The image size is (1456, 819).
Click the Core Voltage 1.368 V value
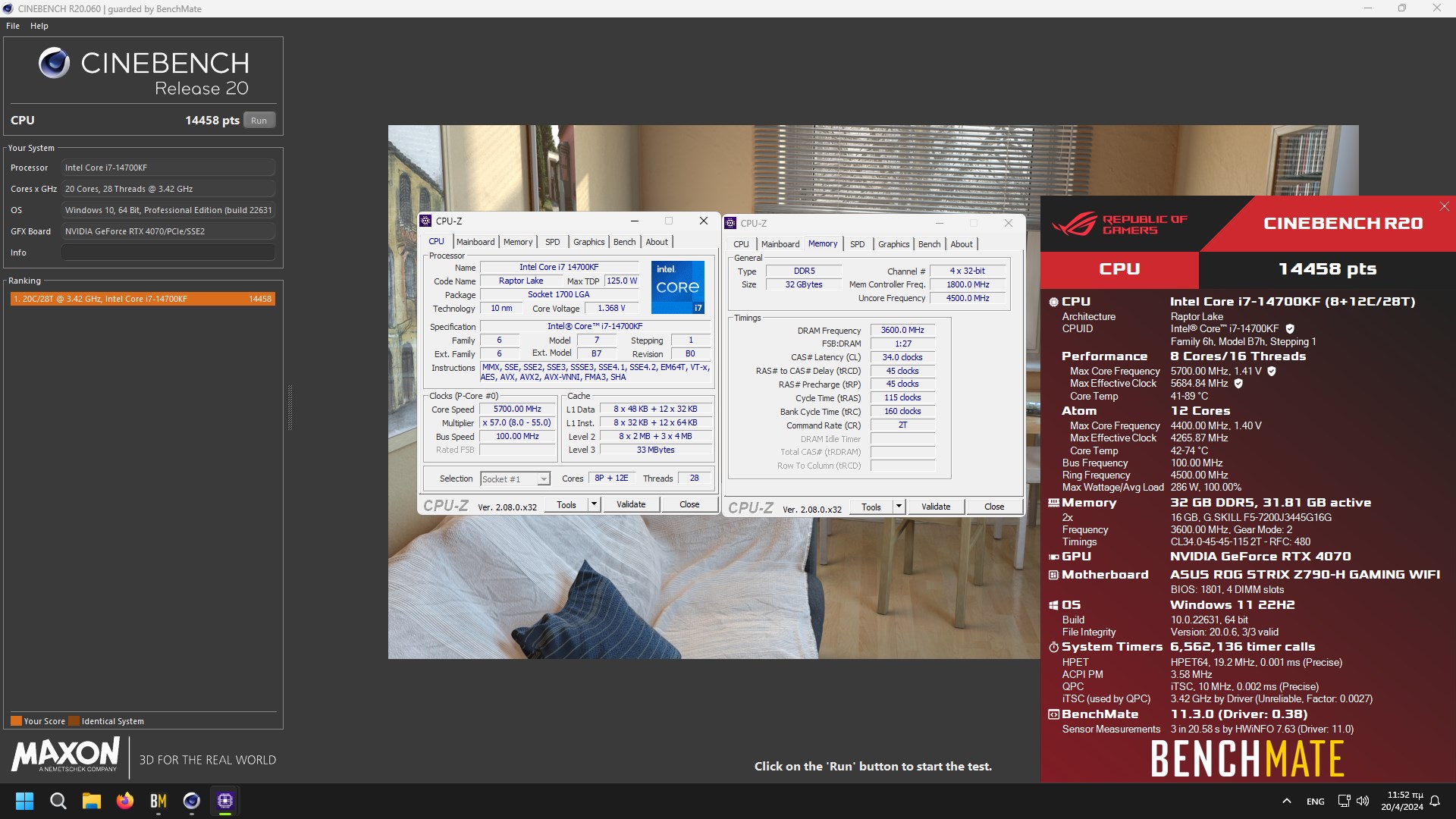(611, 309)
